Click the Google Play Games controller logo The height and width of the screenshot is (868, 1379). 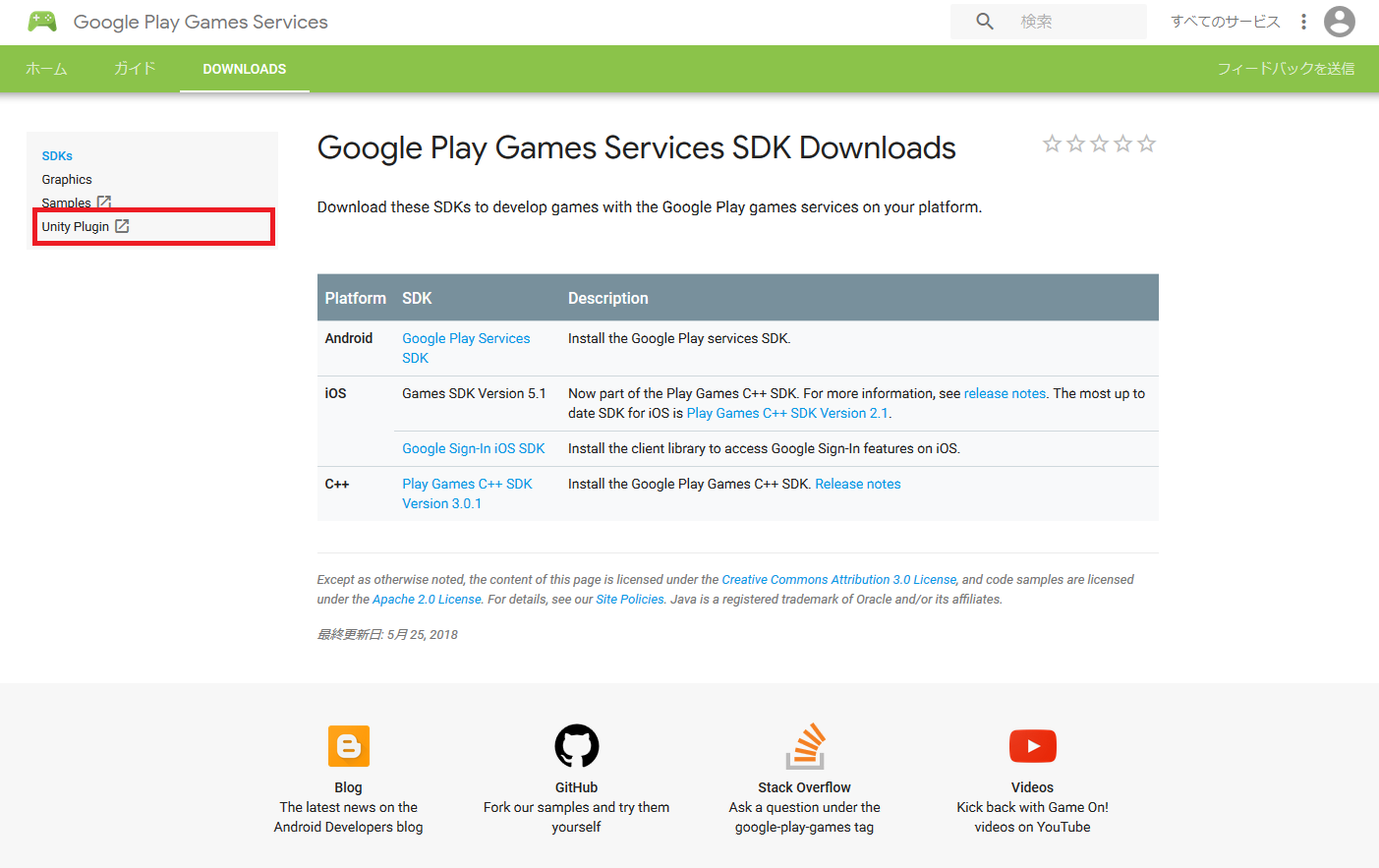click(42, 22)
